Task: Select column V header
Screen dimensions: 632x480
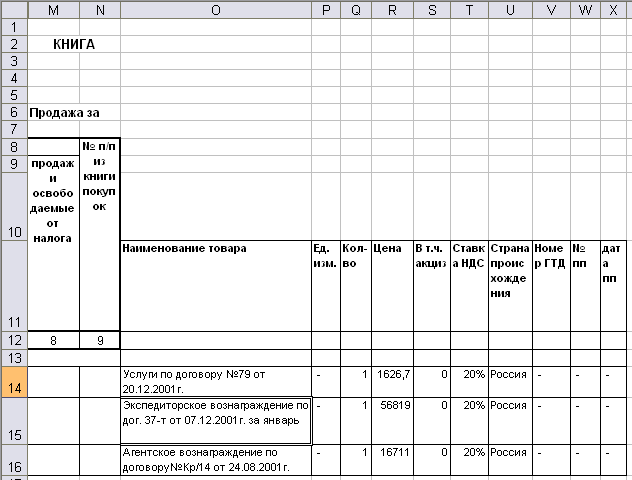Action: pyautogui.click(x=551, y=10)
